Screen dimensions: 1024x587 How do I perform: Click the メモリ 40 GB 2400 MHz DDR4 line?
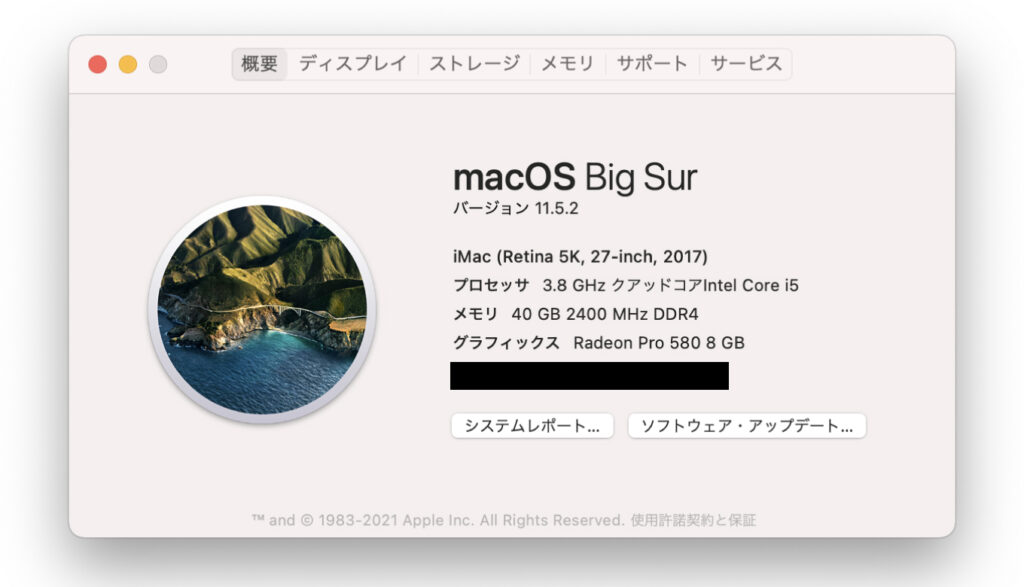point(576,314)
